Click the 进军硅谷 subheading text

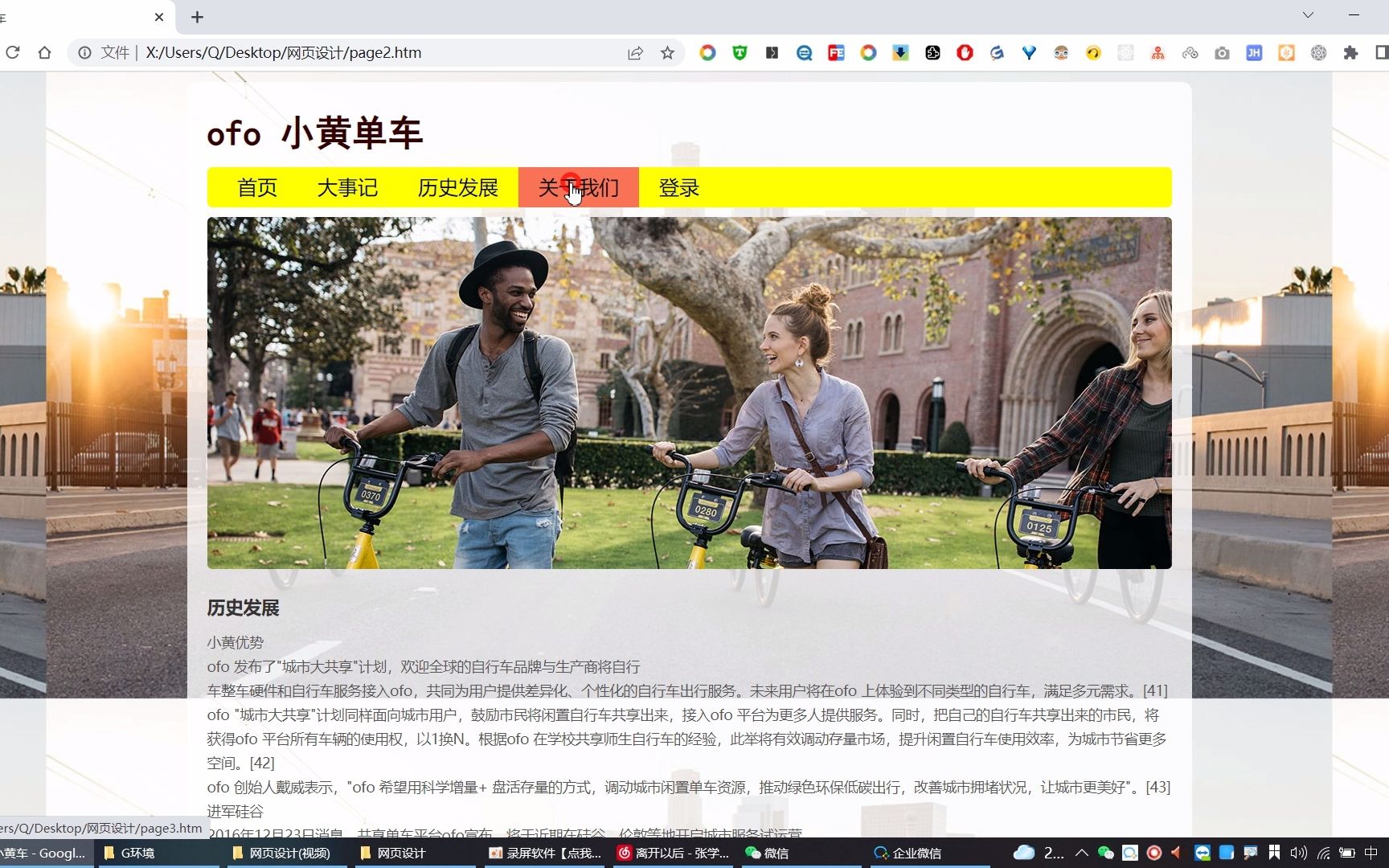coord(235,811)
